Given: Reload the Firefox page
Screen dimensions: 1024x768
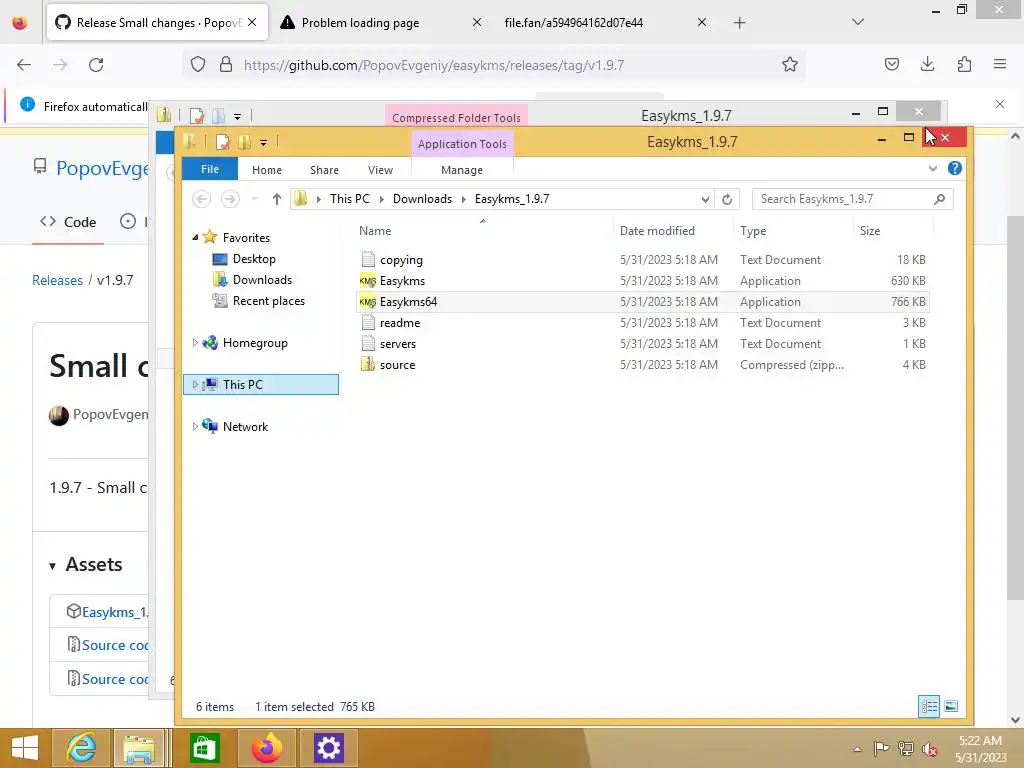Looking at the screenshot, I should (x=96, y=65).
